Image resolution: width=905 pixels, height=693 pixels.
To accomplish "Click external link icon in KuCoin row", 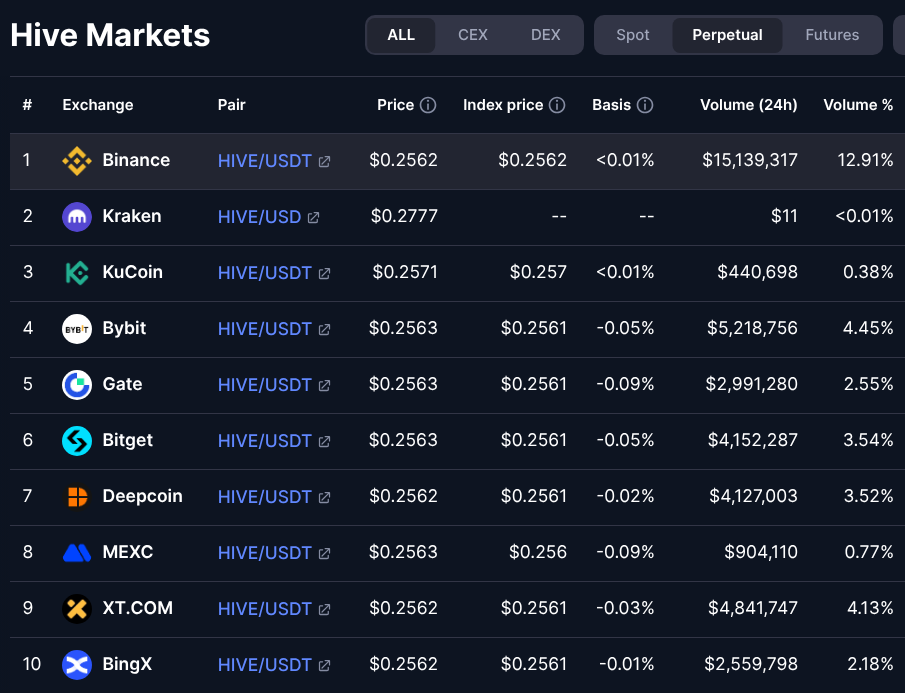I will tap(324, 274).
